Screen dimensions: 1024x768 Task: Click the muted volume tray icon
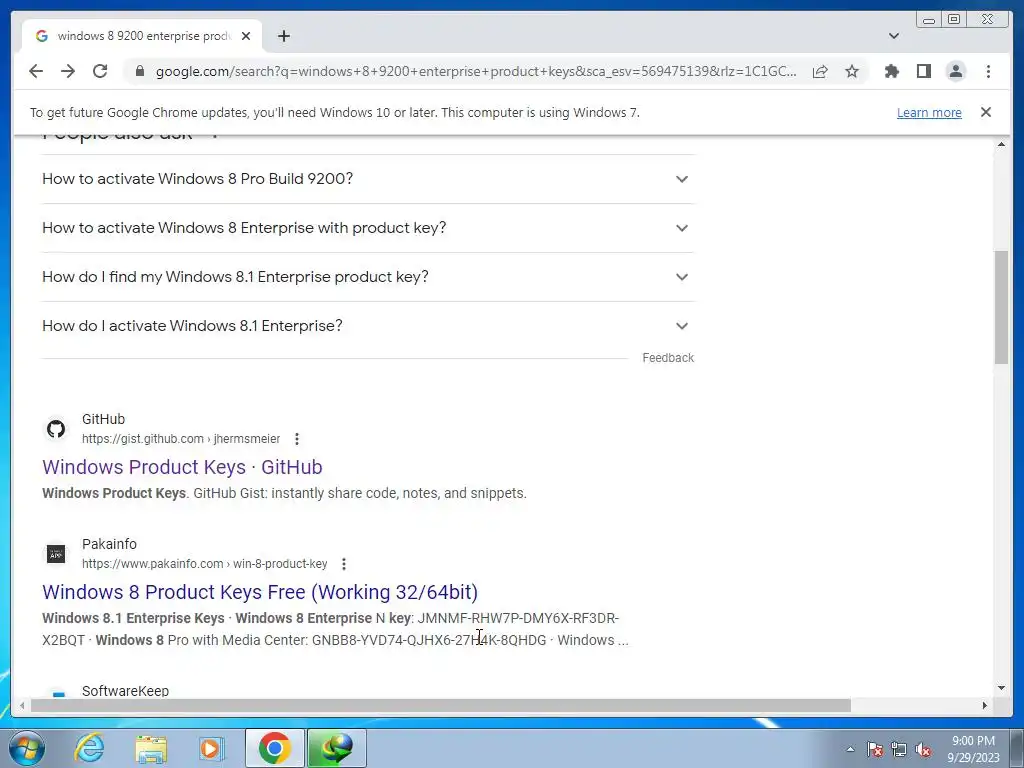click(923, 749)
